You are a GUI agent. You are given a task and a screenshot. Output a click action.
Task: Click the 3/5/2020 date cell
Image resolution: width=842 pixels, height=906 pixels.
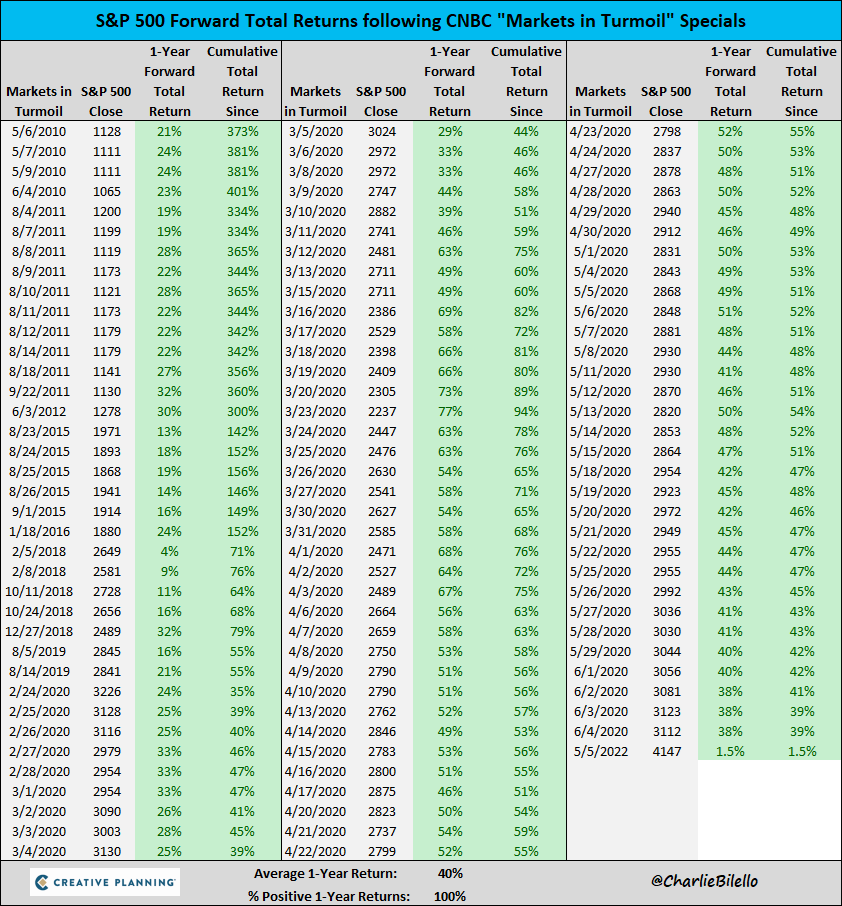[x=316, y=131]
